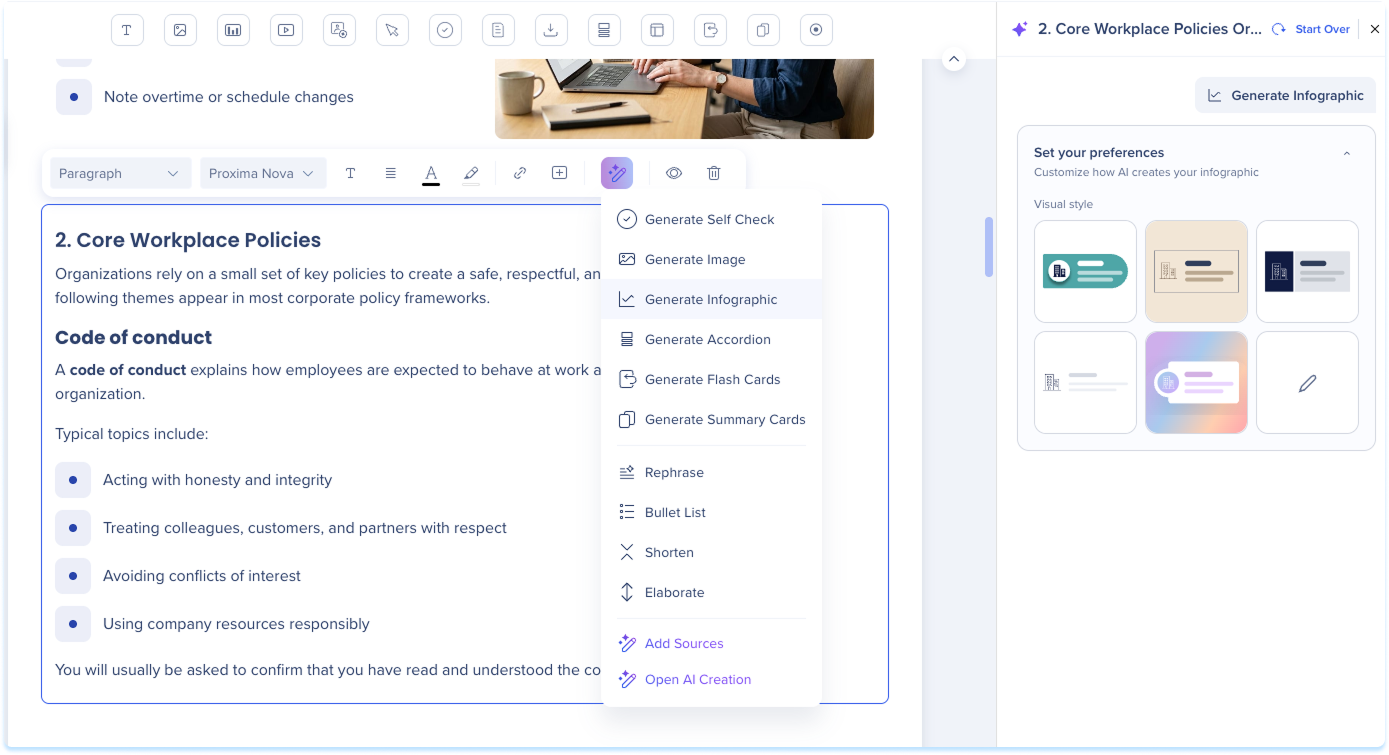Screen dimensions: 1389x755
Task: Click the Generate Infographic button
Action: (x=1285, y=95)
